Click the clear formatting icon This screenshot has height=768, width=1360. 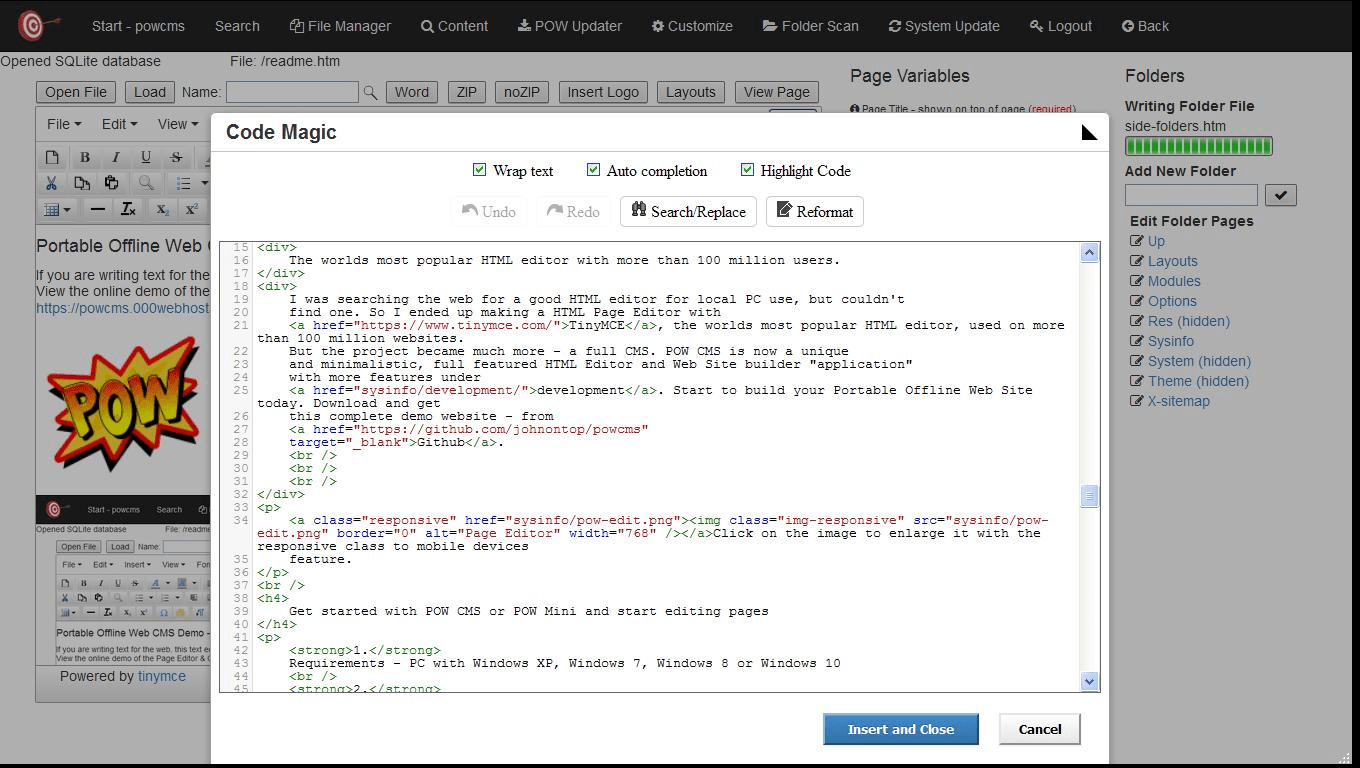(x=128, y=209)
